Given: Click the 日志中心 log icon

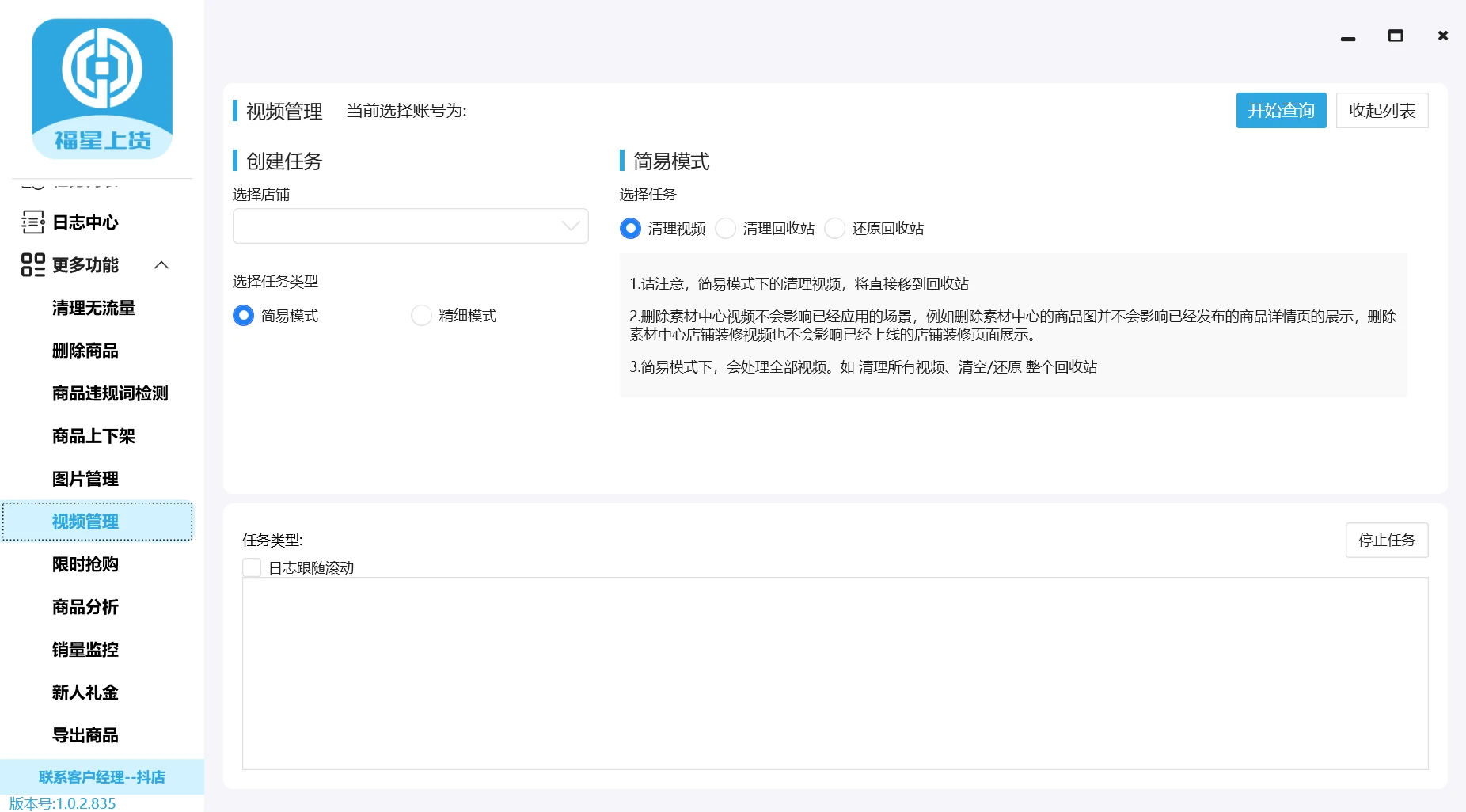Looking at the screenshot, I should point(32,222).
